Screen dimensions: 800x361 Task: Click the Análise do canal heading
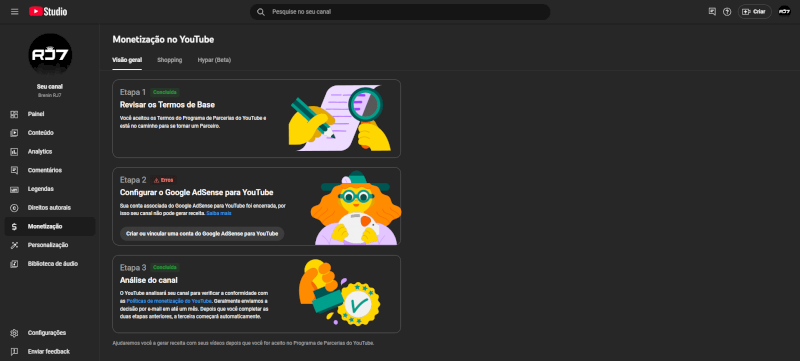[148, 280]
